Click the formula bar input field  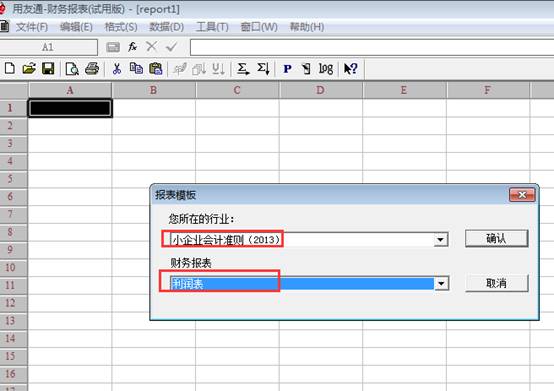[x=372, y=47]
